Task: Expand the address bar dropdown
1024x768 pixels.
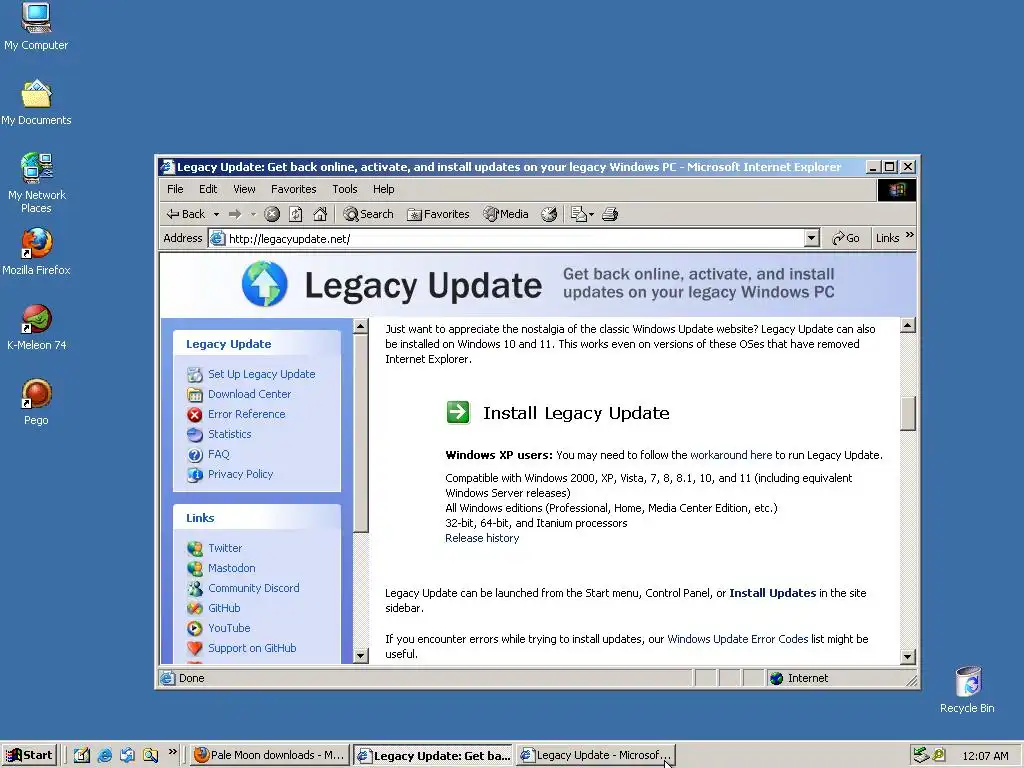Action: tap(812, 238)
